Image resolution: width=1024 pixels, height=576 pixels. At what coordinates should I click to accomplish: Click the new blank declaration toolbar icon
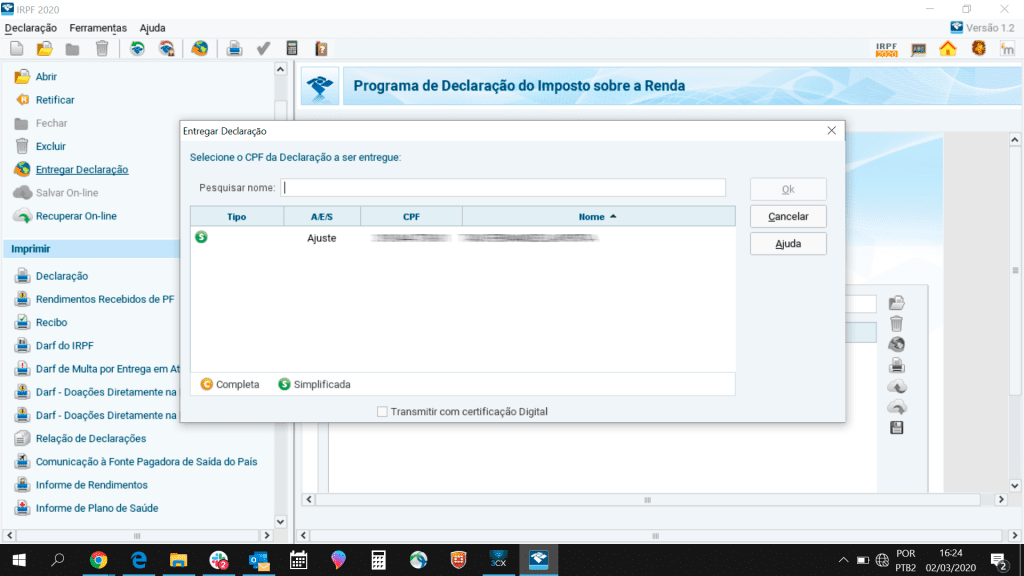tap(17, 49)
